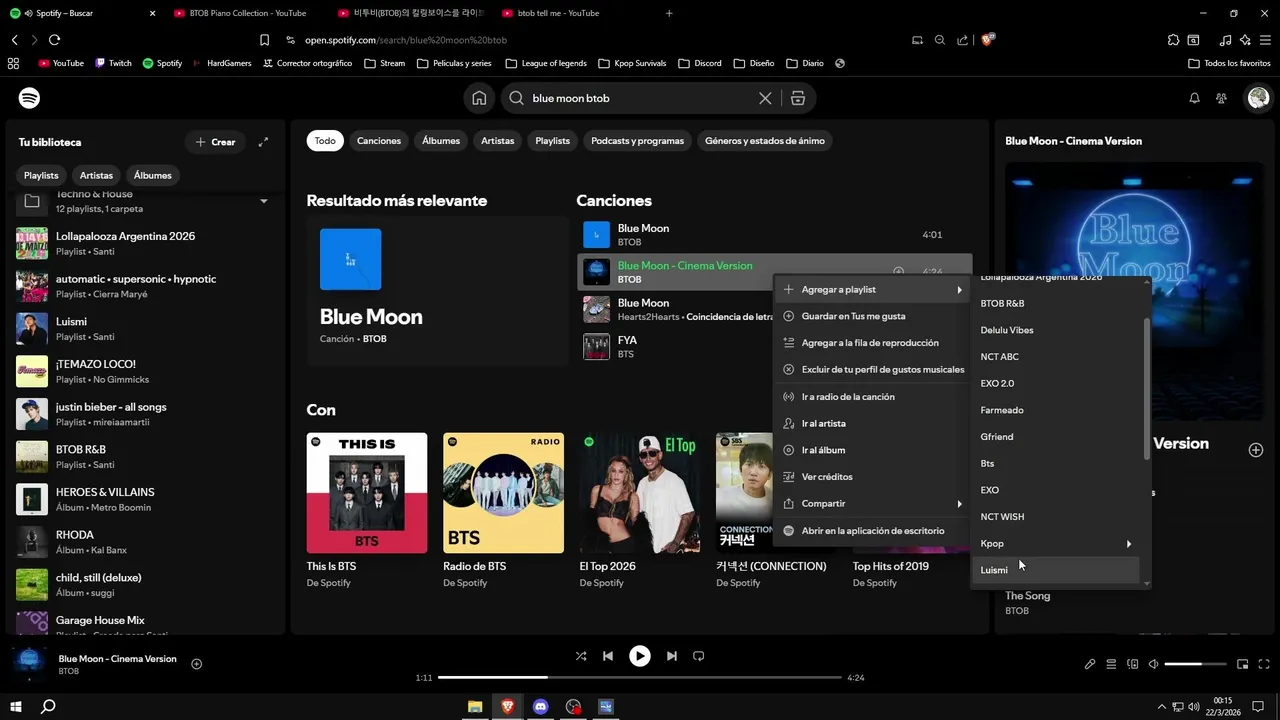Image resolution: width=1280 pixels, height=720 pixels.
Task: Click the Spotify logo in header
Action: click(x=29, y=98)
